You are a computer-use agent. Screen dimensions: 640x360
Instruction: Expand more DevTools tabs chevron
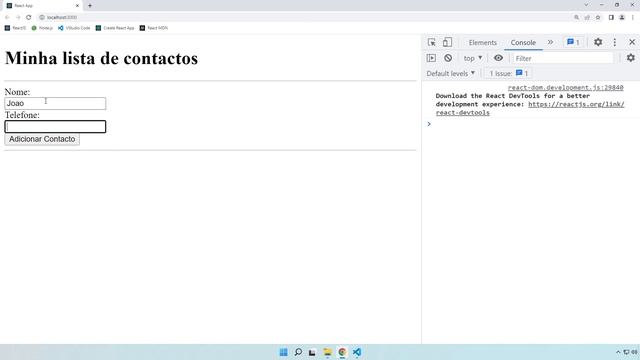point(550,42)
